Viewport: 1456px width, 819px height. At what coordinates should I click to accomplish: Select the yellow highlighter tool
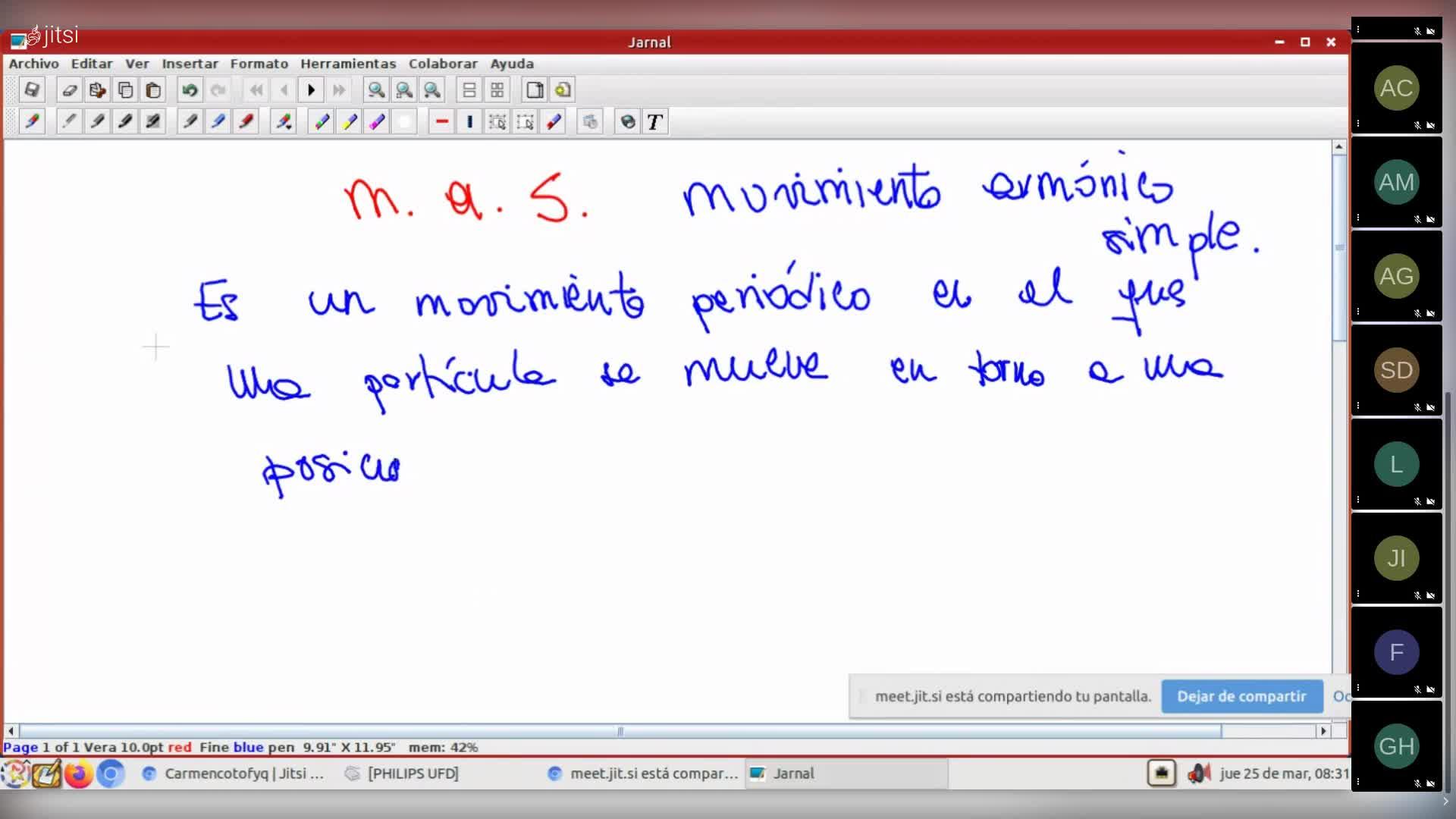point(350,122)
